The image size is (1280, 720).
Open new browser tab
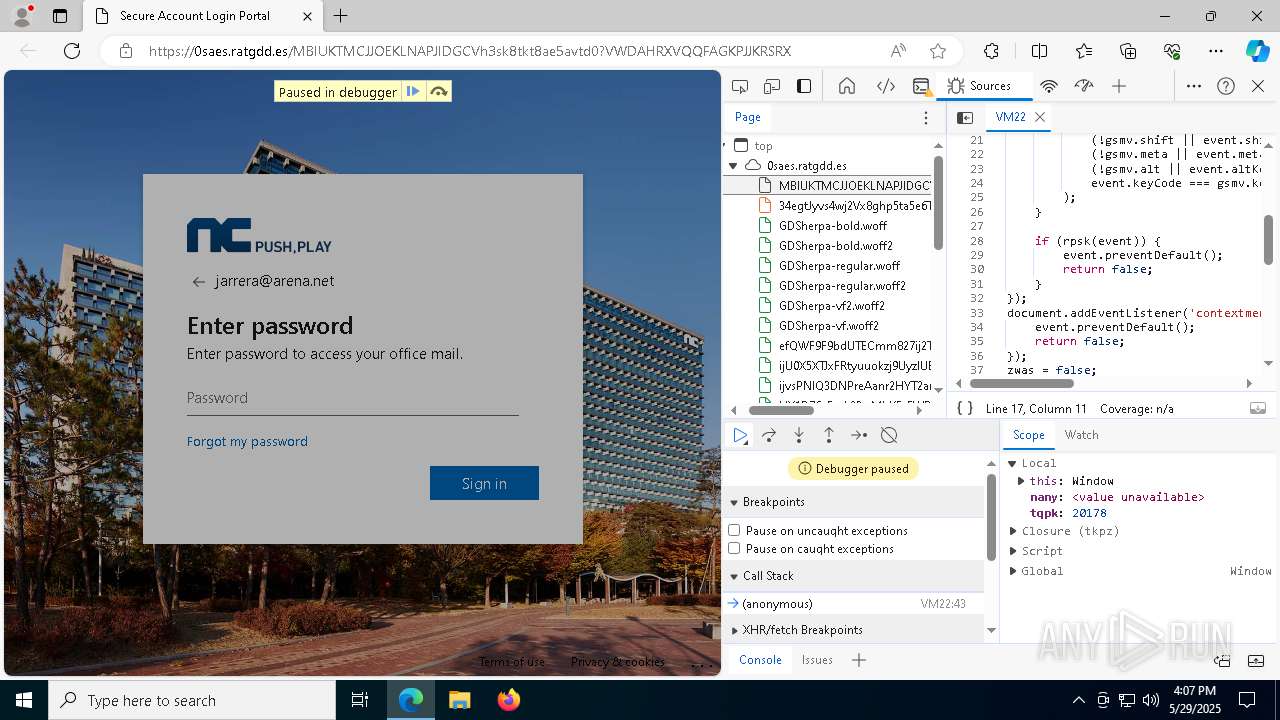pos(341,16)
